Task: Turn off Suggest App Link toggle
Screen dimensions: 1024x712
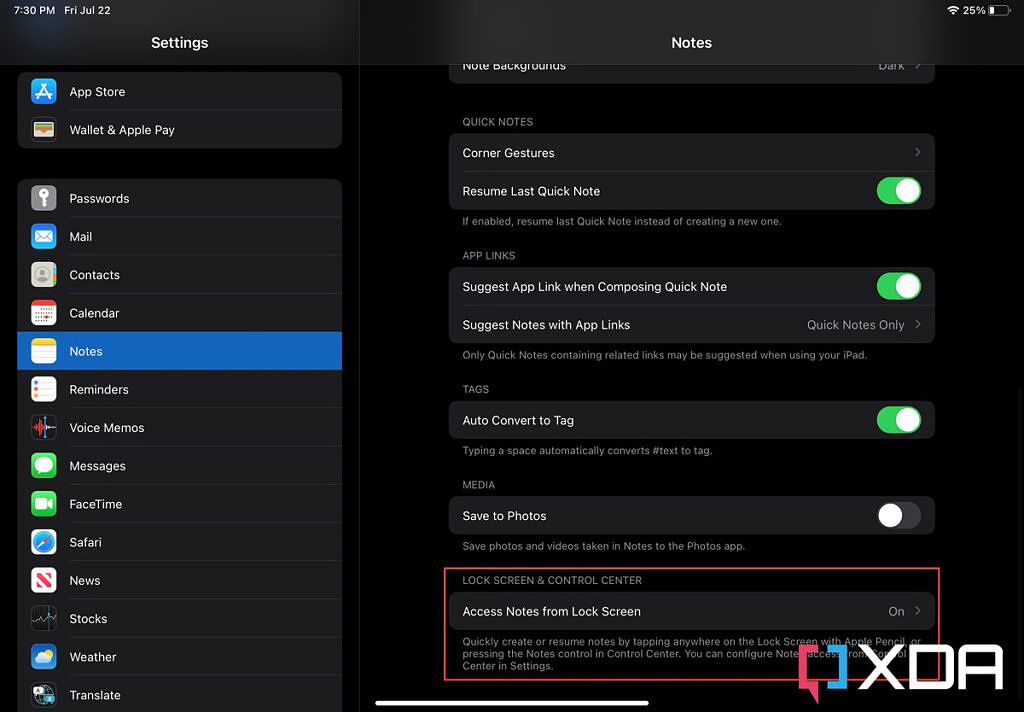Action: tap(898, 287)
